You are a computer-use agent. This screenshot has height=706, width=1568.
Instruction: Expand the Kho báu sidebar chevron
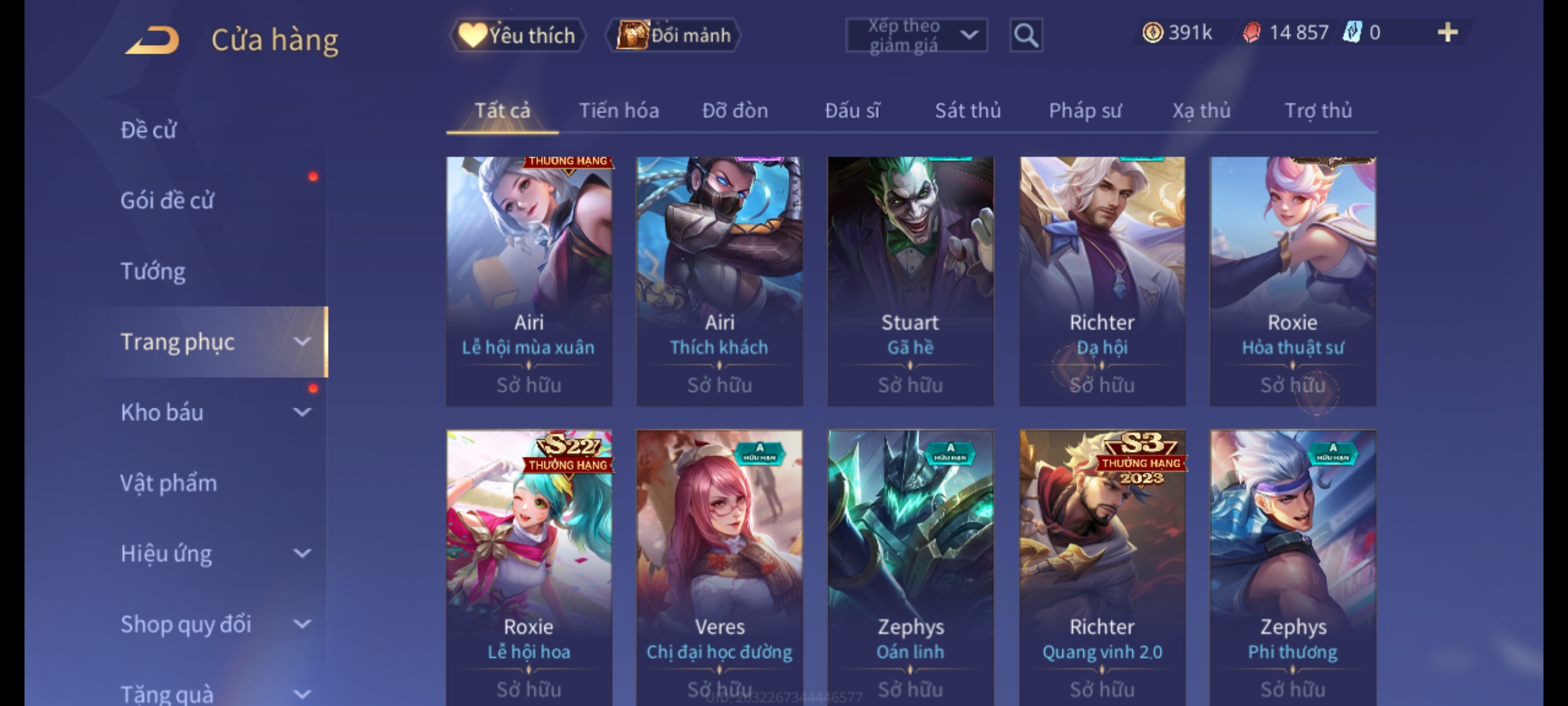[x=302, y=412]
